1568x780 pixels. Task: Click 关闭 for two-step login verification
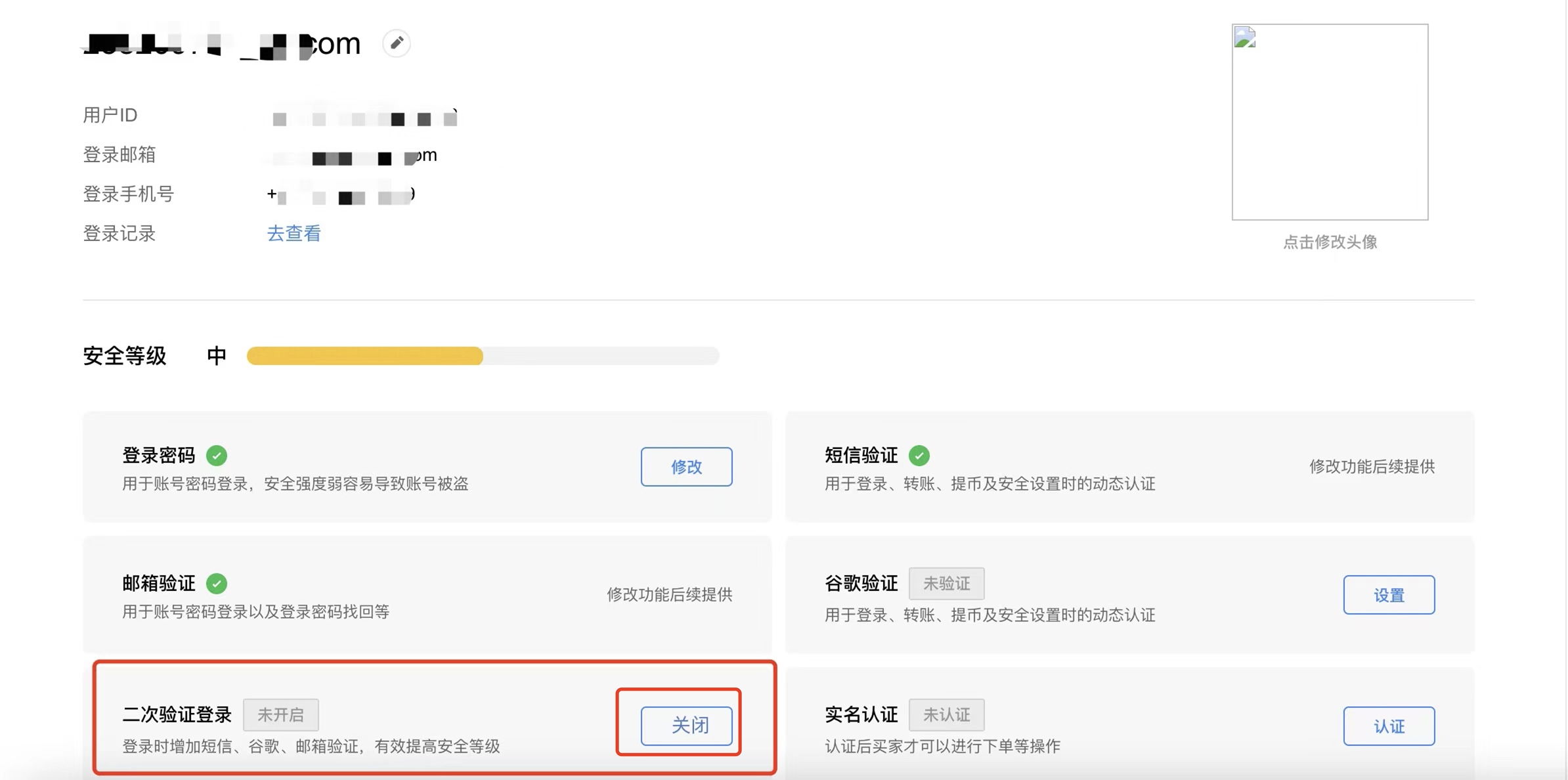tap(686, 726)
